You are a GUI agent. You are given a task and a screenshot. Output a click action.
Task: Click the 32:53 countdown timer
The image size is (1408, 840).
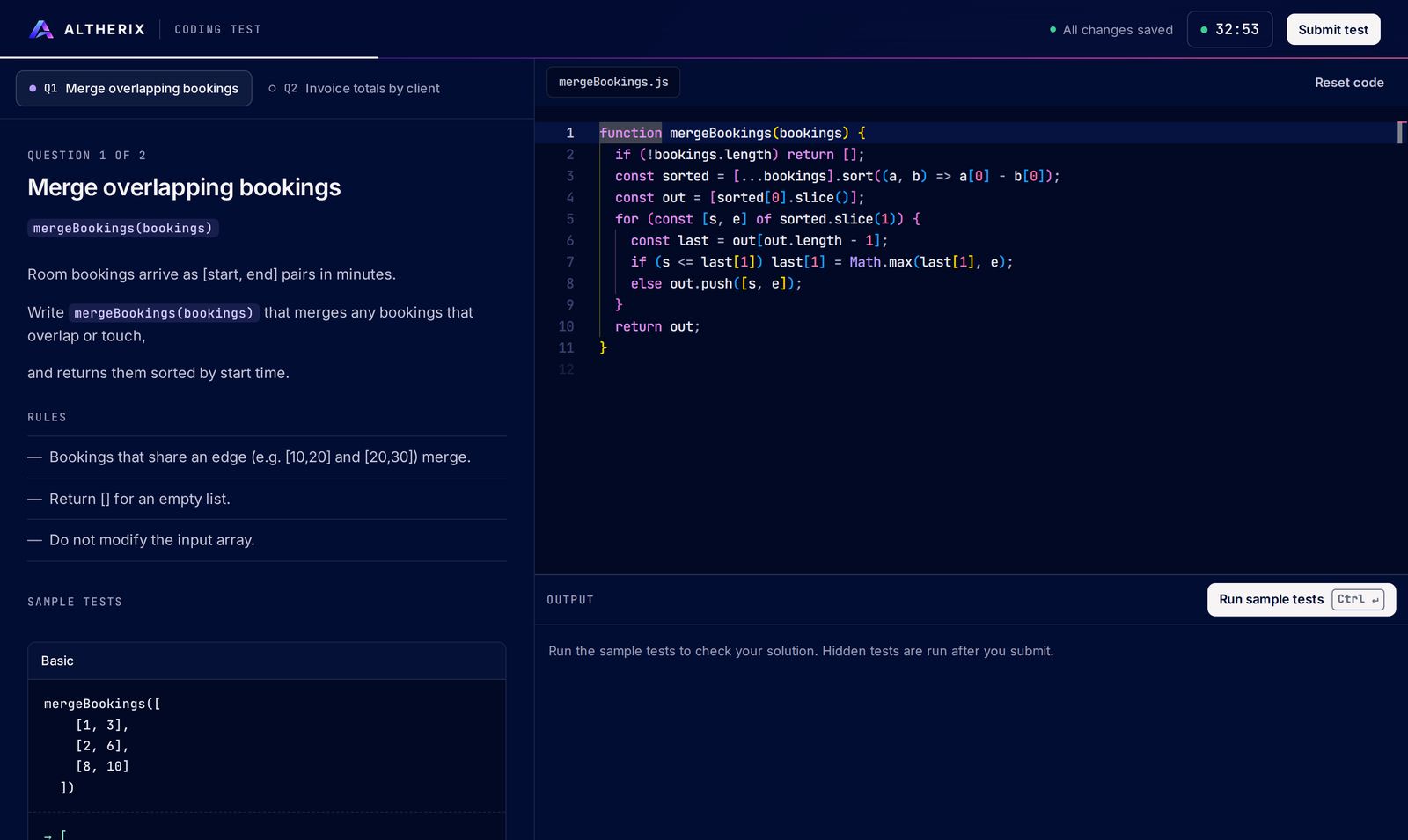pos(1229,29)
